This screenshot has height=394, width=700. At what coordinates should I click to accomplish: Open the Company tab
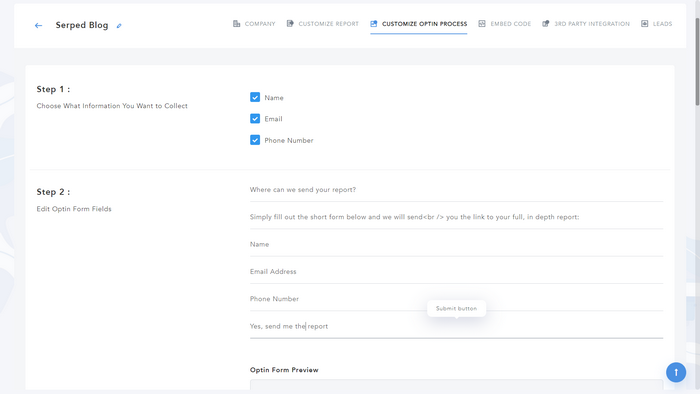[x=254, y=24]
